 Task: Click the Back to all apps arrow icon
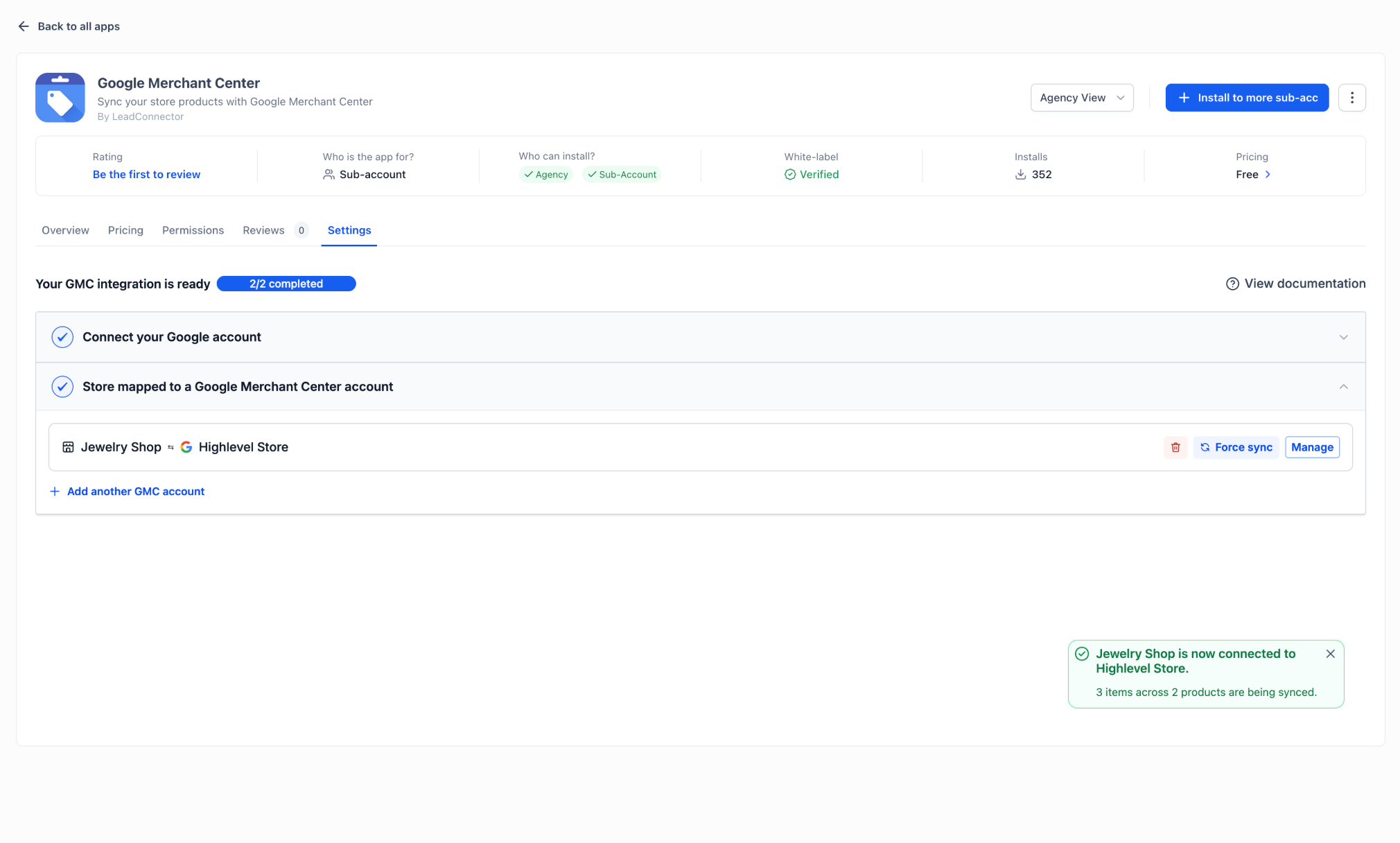coord(24,26)
